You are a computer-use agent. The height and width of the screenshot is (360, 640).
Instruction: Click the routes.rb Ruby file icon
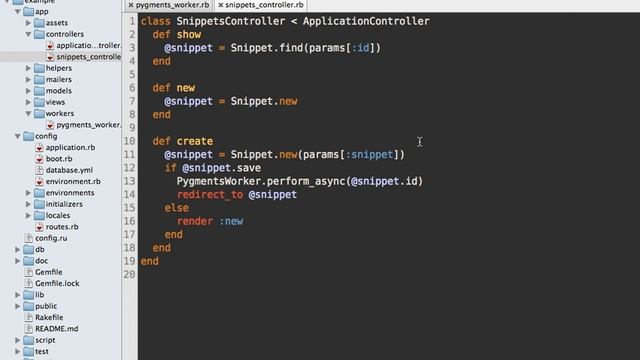pos(39,227)
